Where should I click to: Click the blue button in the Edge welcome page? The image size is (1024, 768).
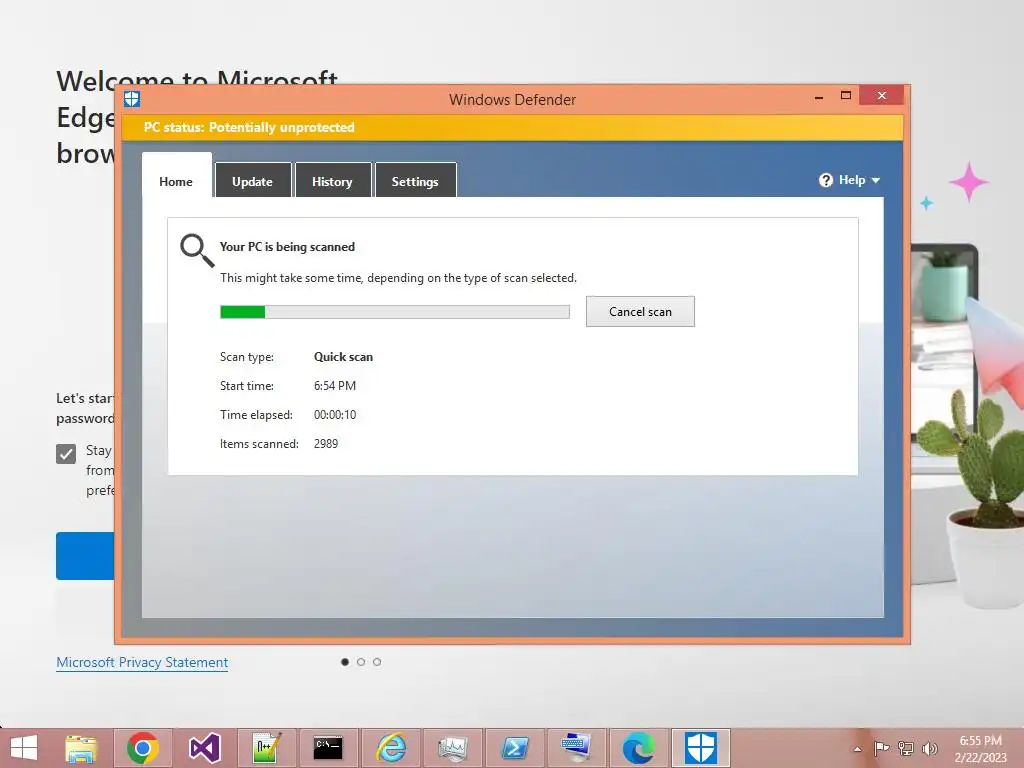pyautogui.click(x=86, y=556)
